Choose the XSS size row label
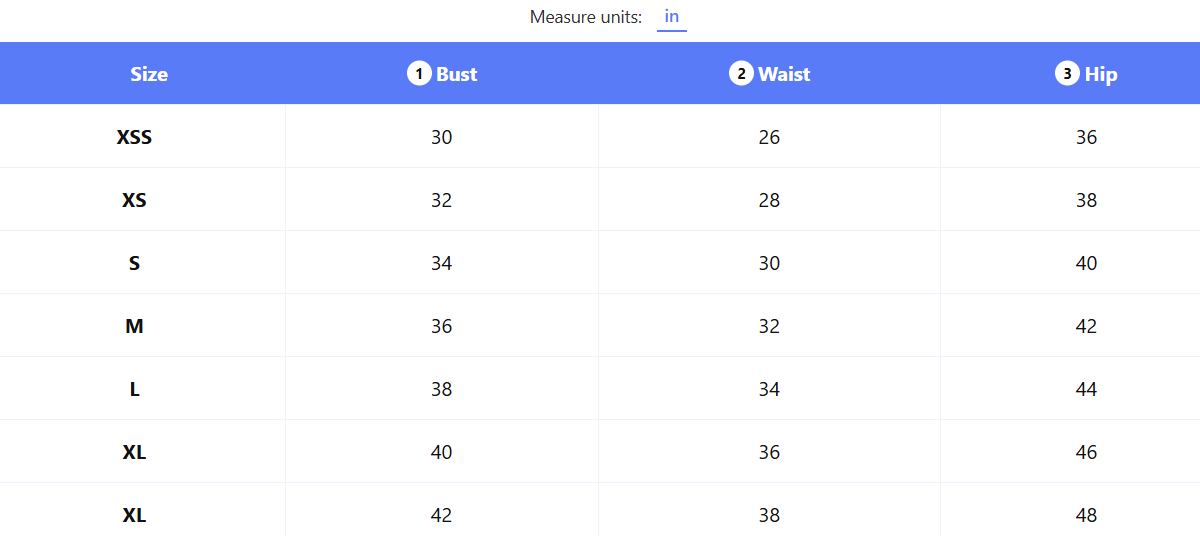The width and height of the screenshot is (1200, 536). (134, 137)
